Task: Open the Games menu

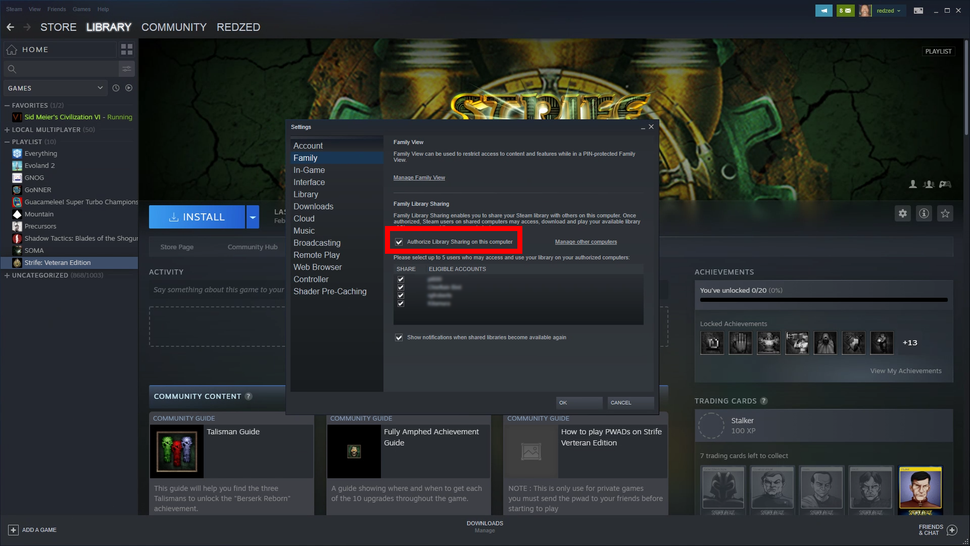Action: [81, 9]
